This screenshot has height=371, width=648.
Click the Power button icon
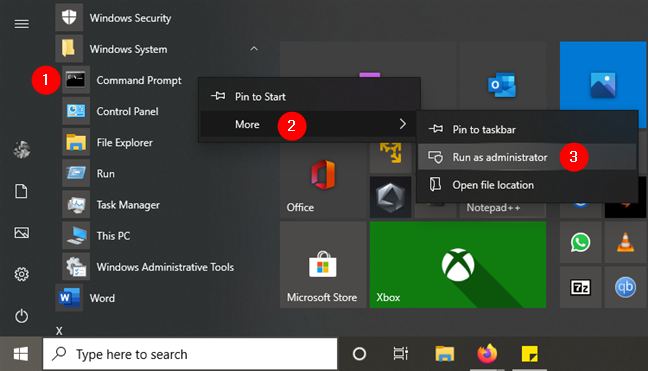coord(21,316)
